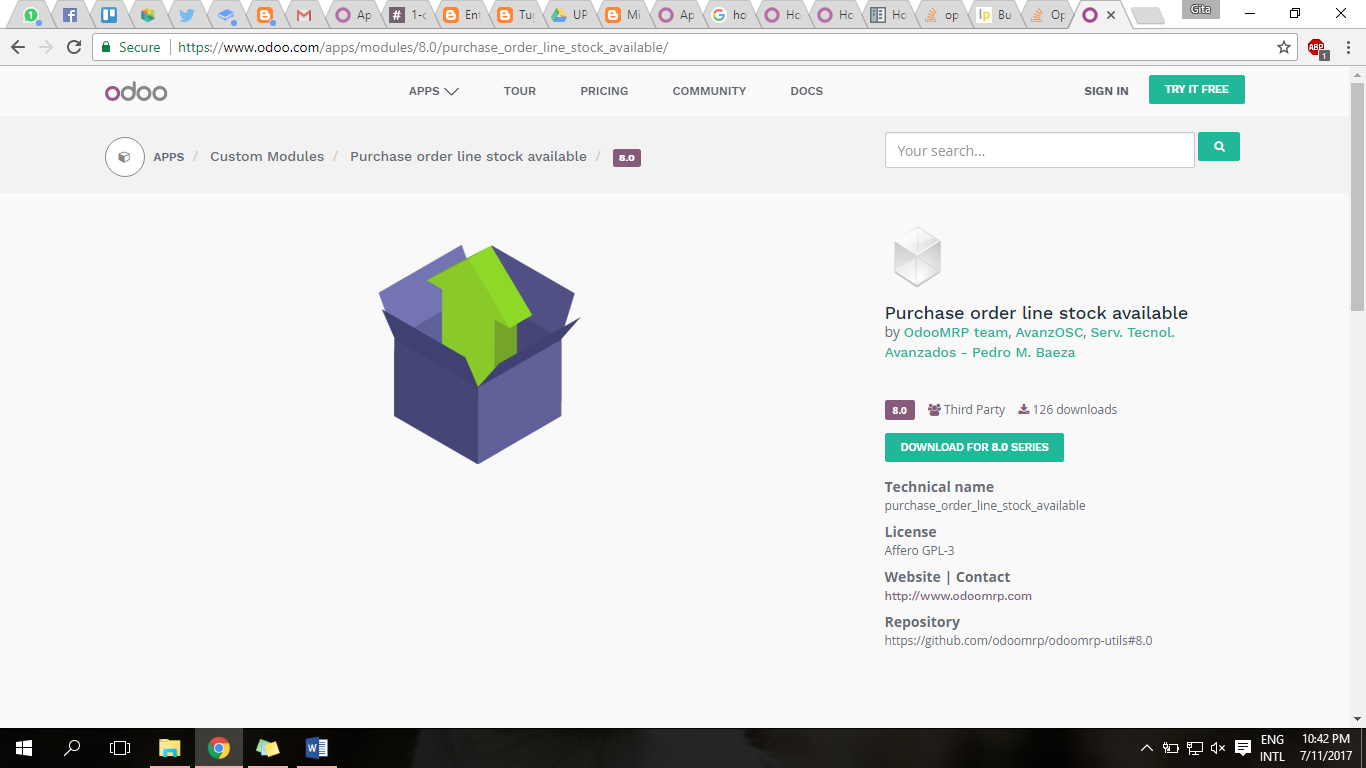Close the active Odoo browser tab

click(x=1111, y=15)
